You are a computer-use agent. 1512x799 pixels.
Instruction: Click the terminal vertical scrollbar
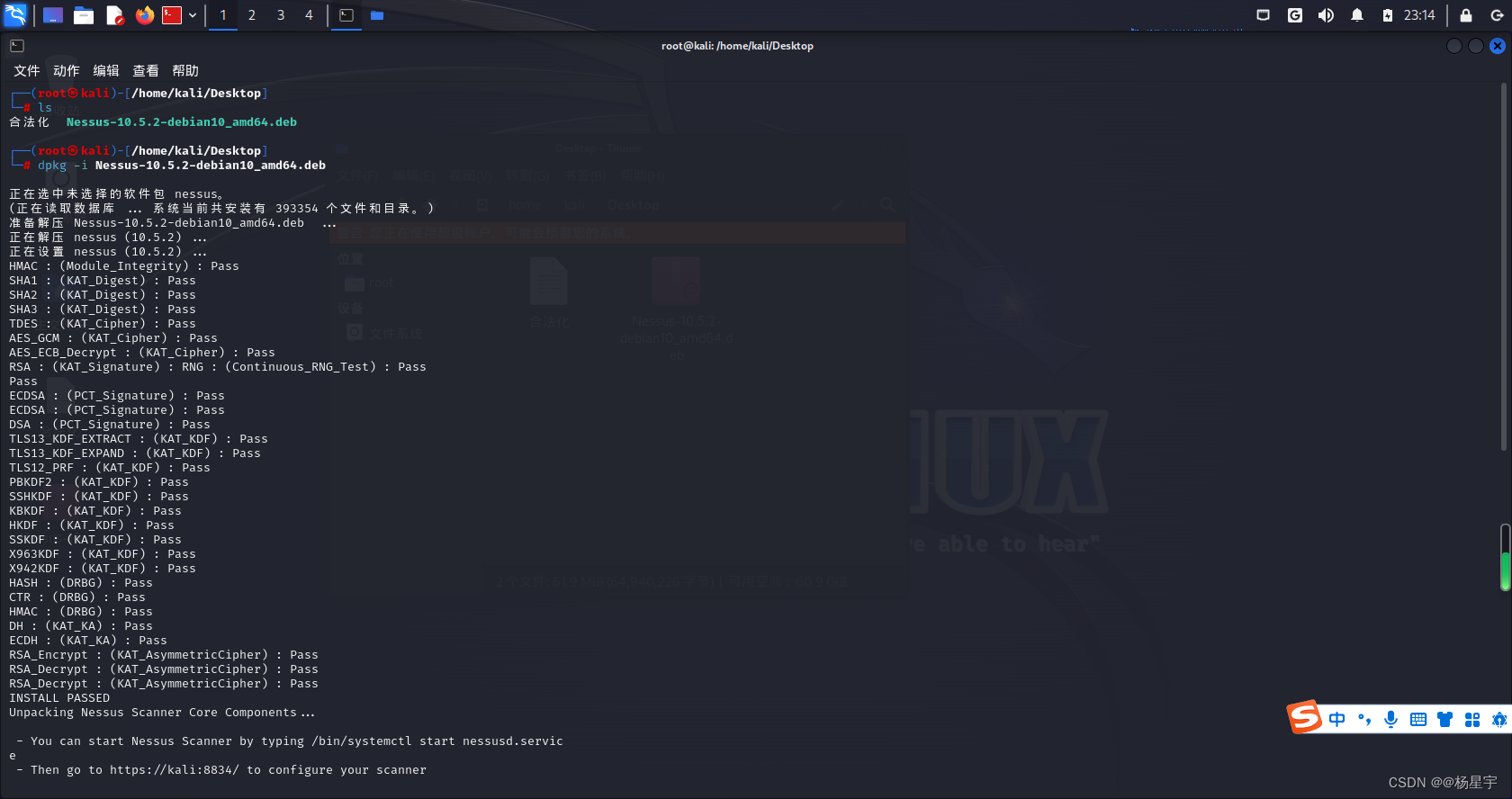click(x=1504, y=267)
